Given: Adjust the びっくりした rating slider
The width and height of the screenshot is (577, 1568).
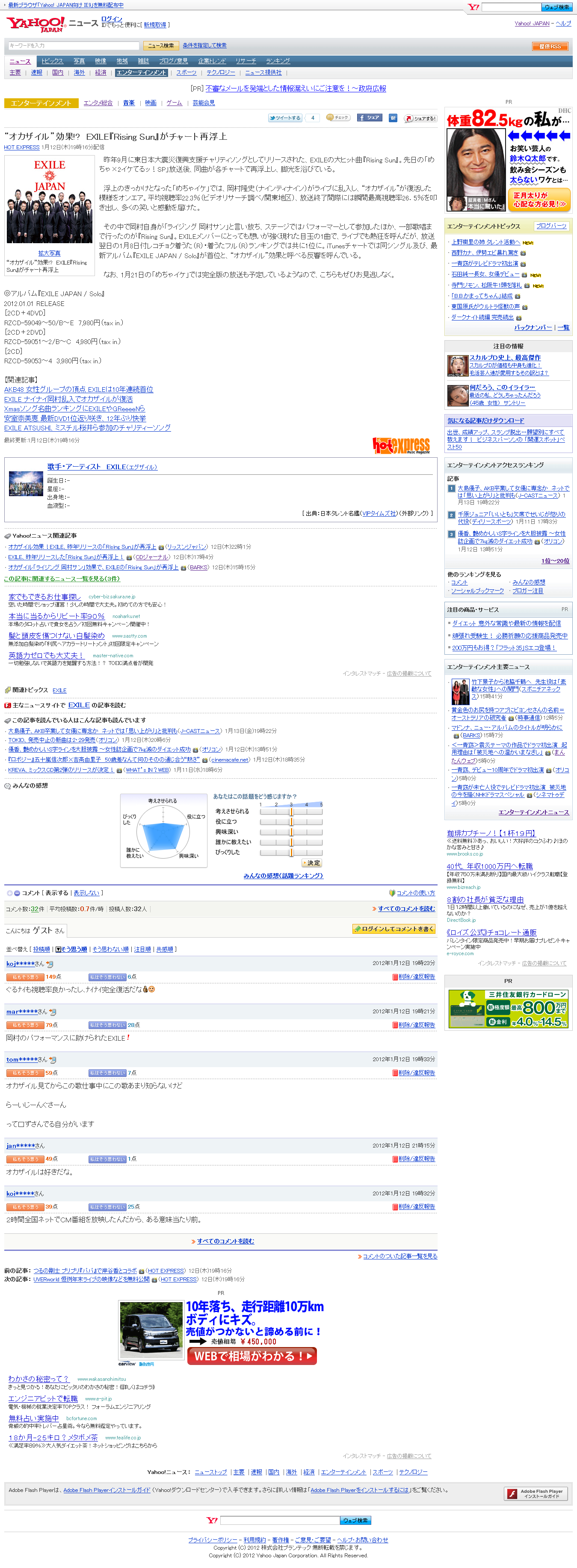Looking at the screenshot, I should 291,852.
